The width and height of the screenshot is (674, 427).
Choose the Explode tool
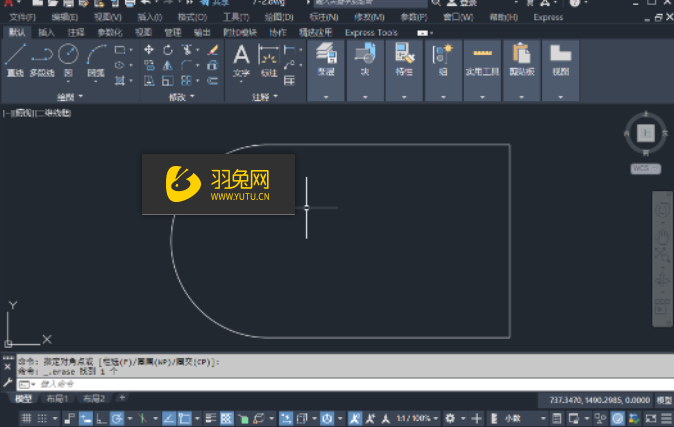(x=213, y=65)
